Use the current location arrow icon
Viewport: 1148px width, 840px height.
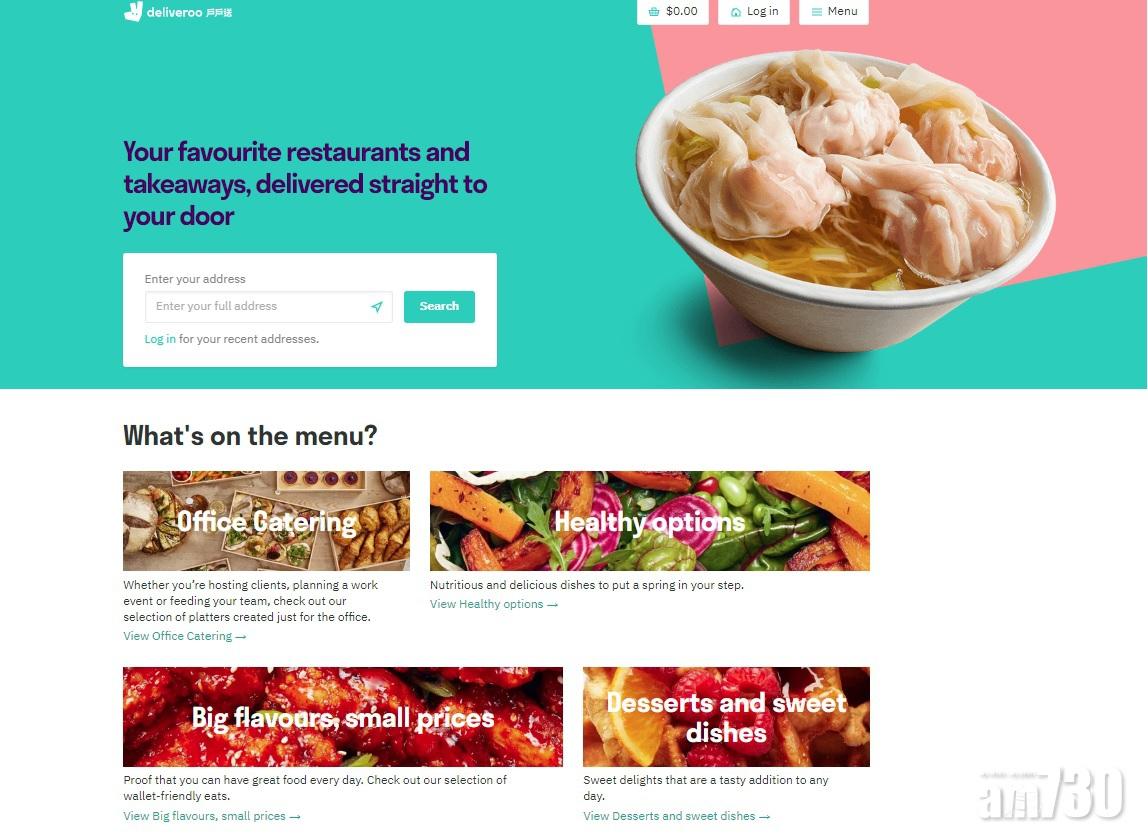click(x=376, y=307)
